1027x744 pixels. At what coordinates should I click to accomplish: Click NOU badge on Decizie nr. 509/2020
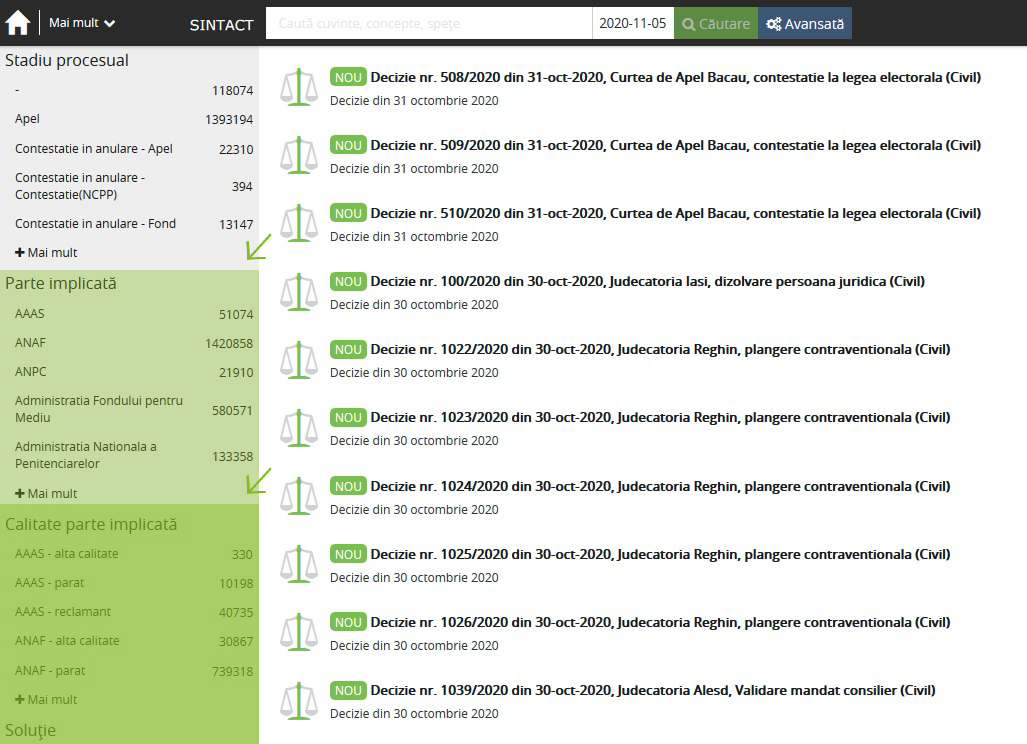(348, 145)
